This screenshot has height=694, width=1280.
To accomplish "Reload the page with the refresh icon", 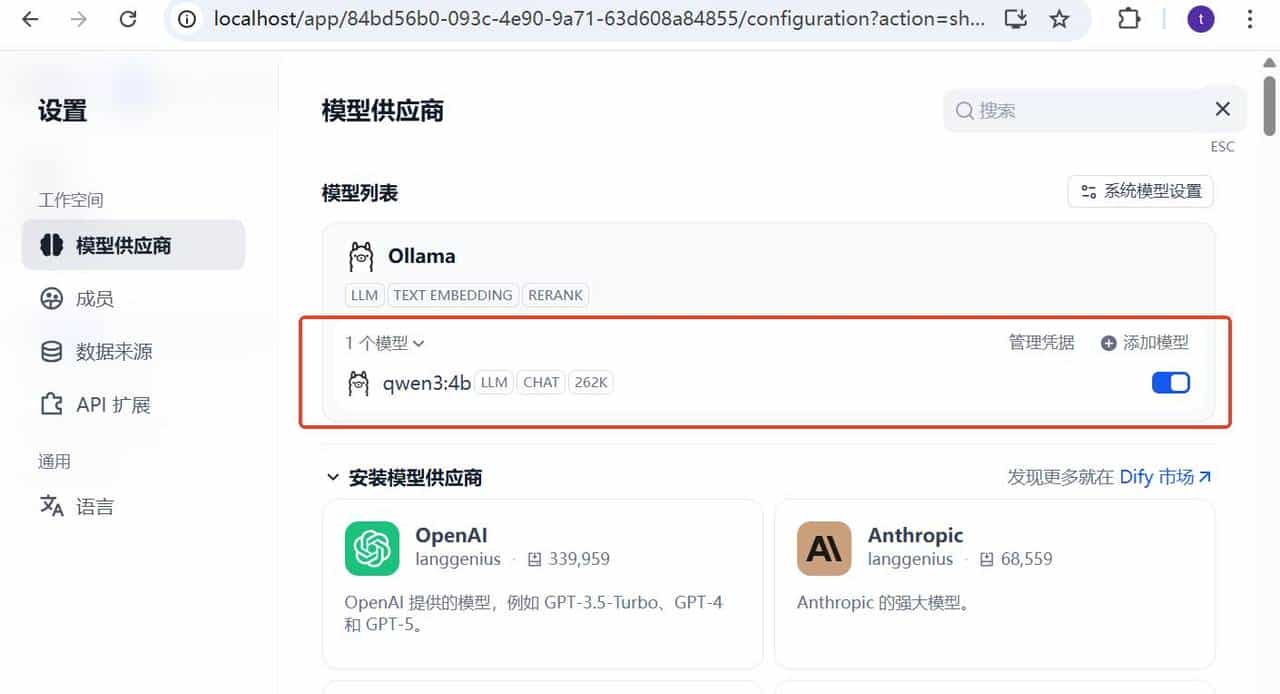I will pyautogui.click(x=128, y=19).
